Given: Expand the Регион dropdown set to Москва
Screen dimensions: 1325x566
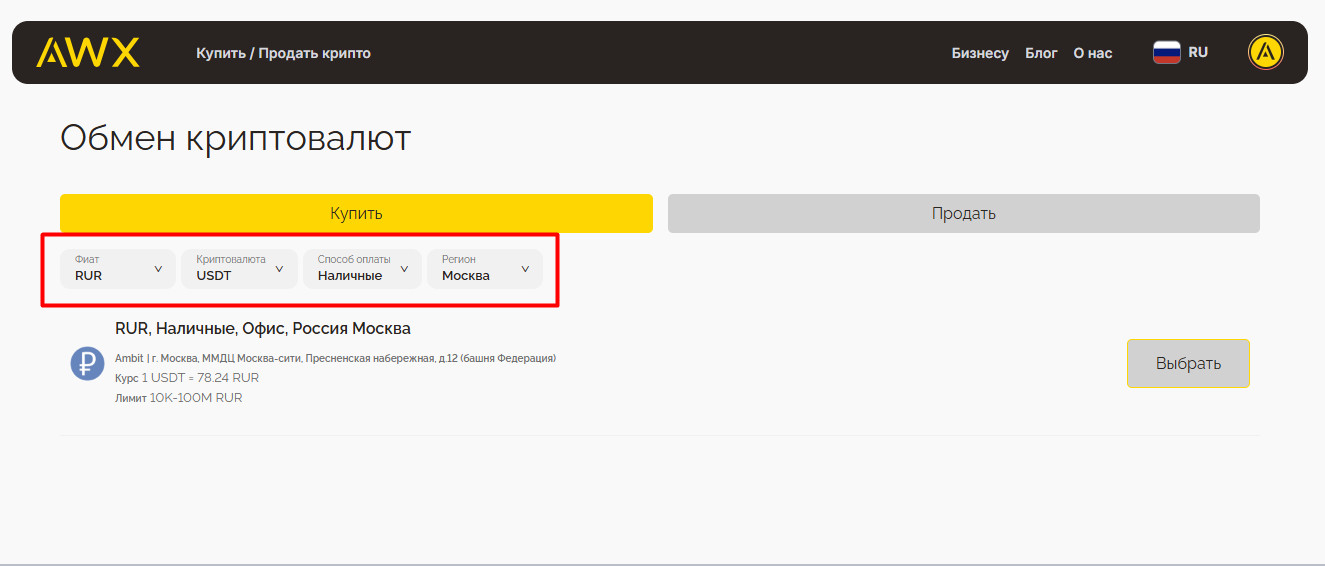Looking at the screenshot, I should pyautogui.click(x=485, y=269).
